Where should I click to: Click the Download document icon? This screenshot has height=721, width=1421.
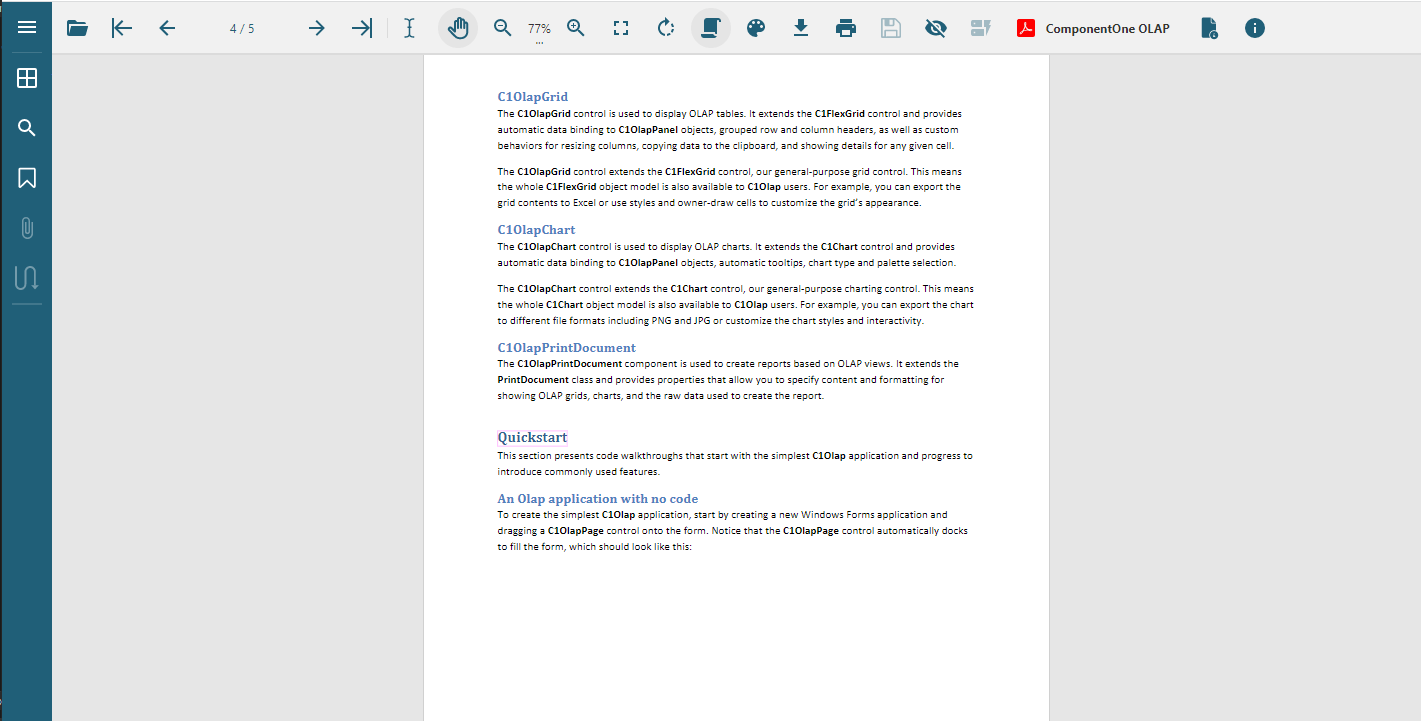(x=800, y=28)
